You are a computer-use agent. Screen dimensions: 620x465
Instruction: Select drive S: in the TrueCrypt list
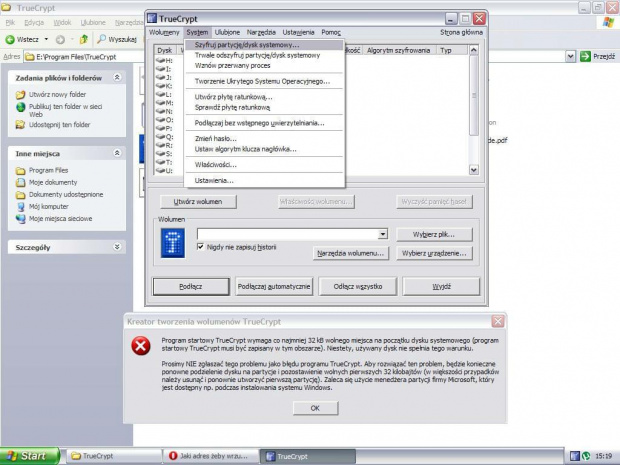[x=164, y=154]
